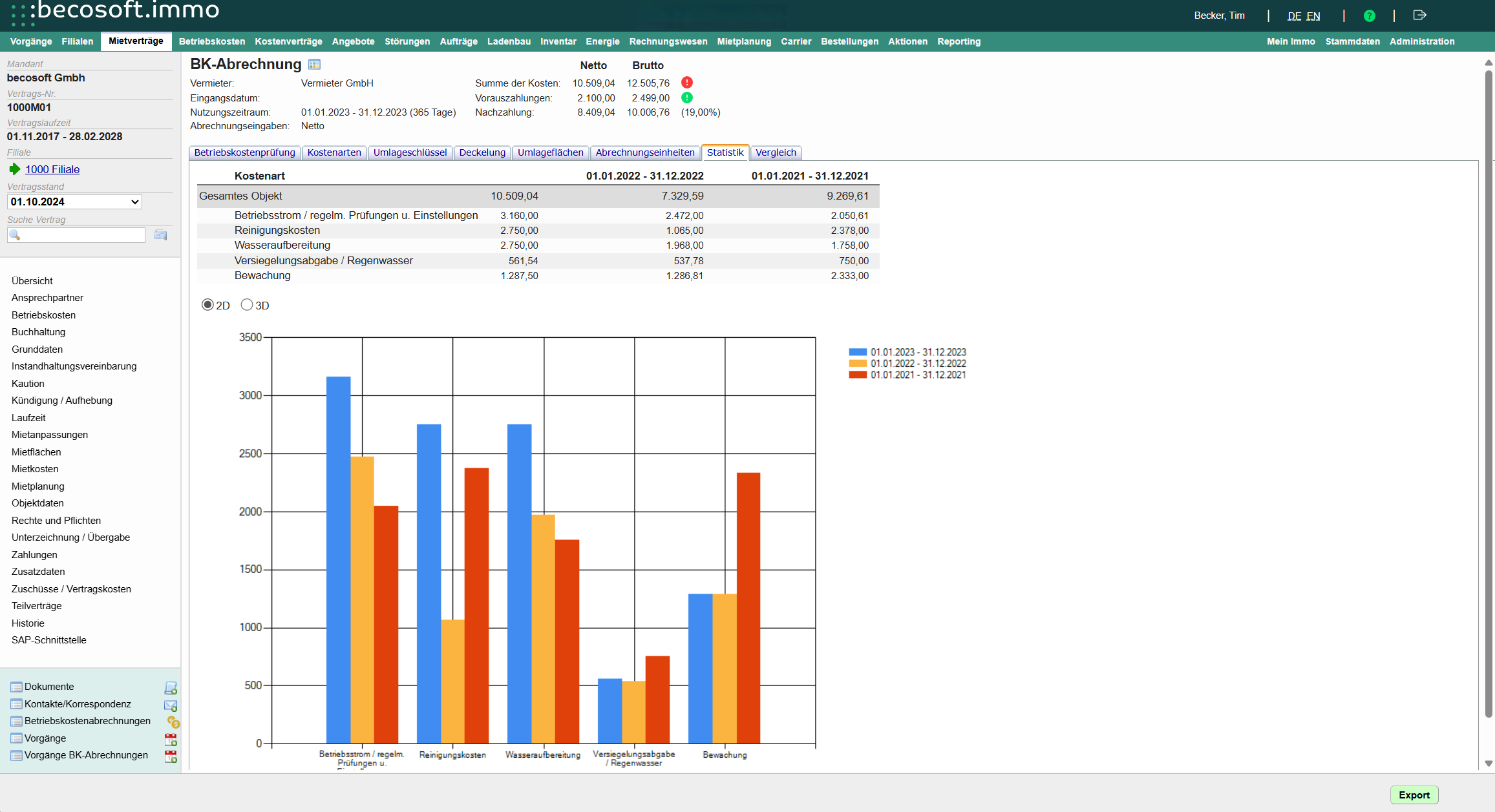Click the green status icon beside Vorauszahlungen
The image size is (1495, 812).
pos(687,98)
